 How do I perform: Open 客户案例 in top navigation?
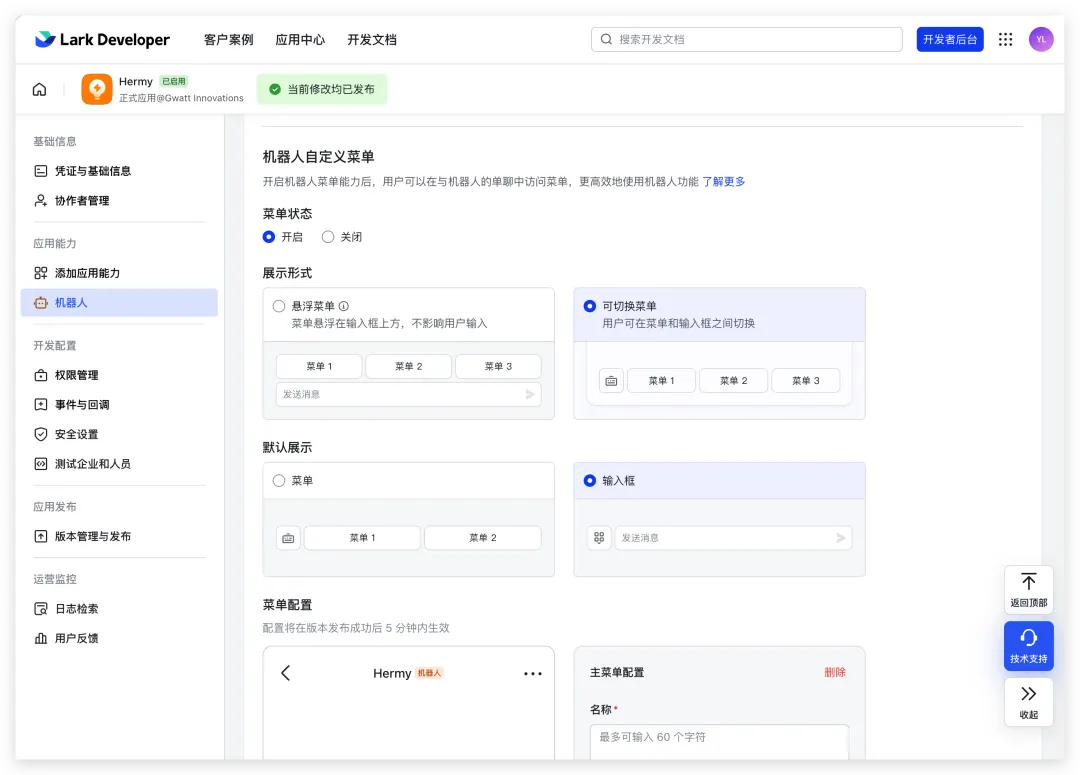pos(229,39)
